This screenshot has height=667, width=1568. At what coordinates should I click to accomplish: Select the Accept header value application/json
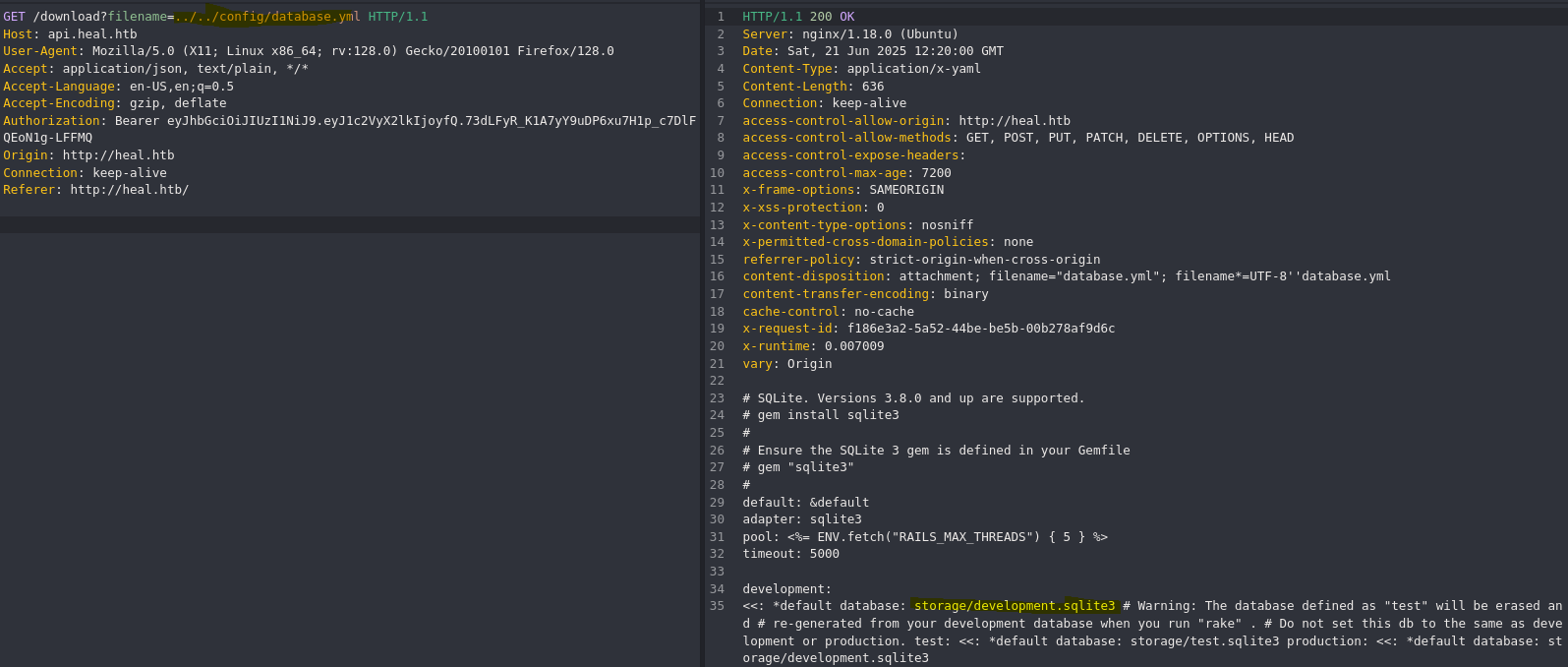pyautogui.click(x=122, y=69)
